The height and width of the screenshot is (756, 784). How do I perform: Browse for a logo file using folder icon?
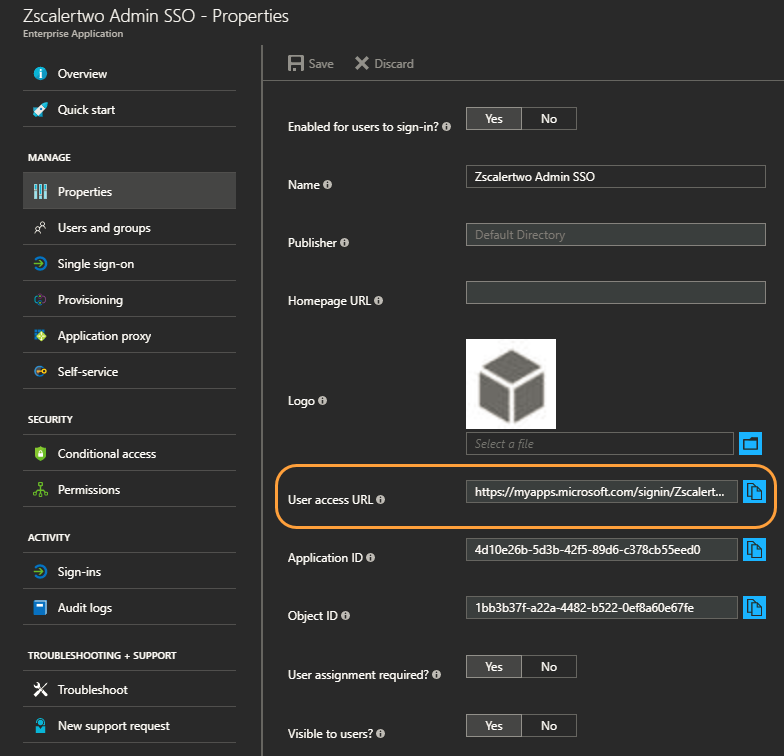point(750,443)
